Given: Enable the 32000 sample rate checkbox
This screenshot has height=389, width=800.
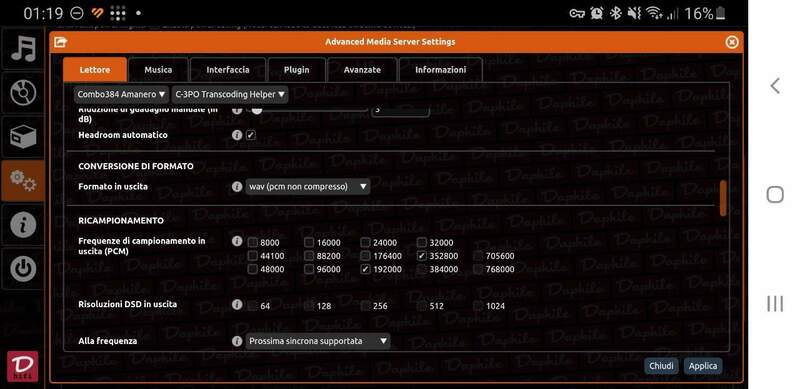Looking at the screenshot, I should click(421, 242).
